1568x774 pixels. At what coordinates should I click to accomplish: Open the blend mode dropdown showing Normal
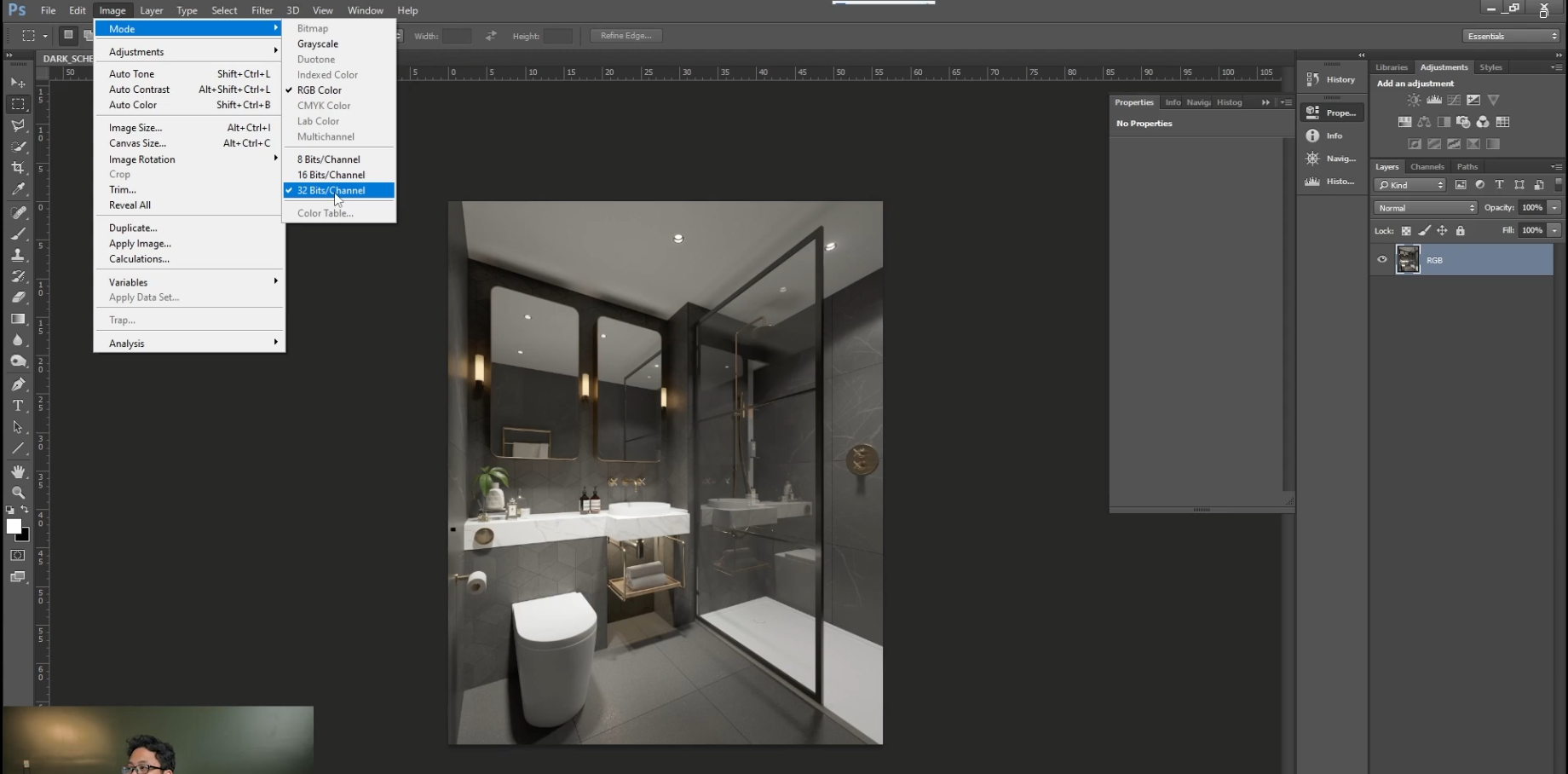[1424, 207]
